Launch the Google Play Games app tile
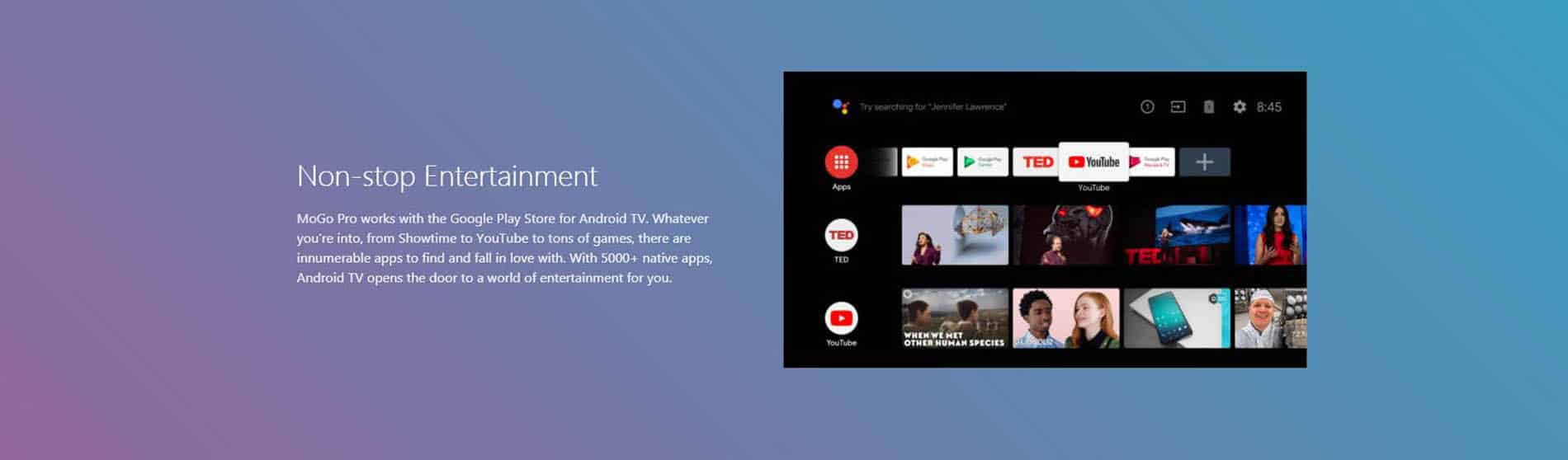Image resolution: width=1568 pixels, height=460 pixels. [x=982, y=162]
